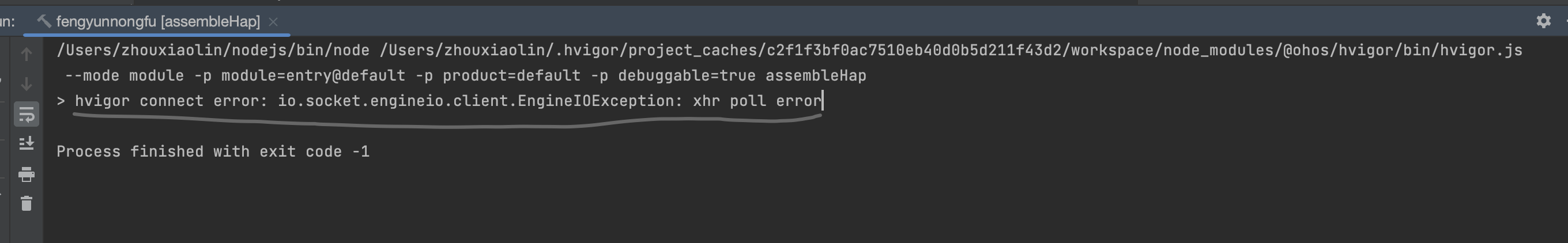
Task: Click the debuggable=true argument text
Action: pyautogui.click(x=687, y=76)
